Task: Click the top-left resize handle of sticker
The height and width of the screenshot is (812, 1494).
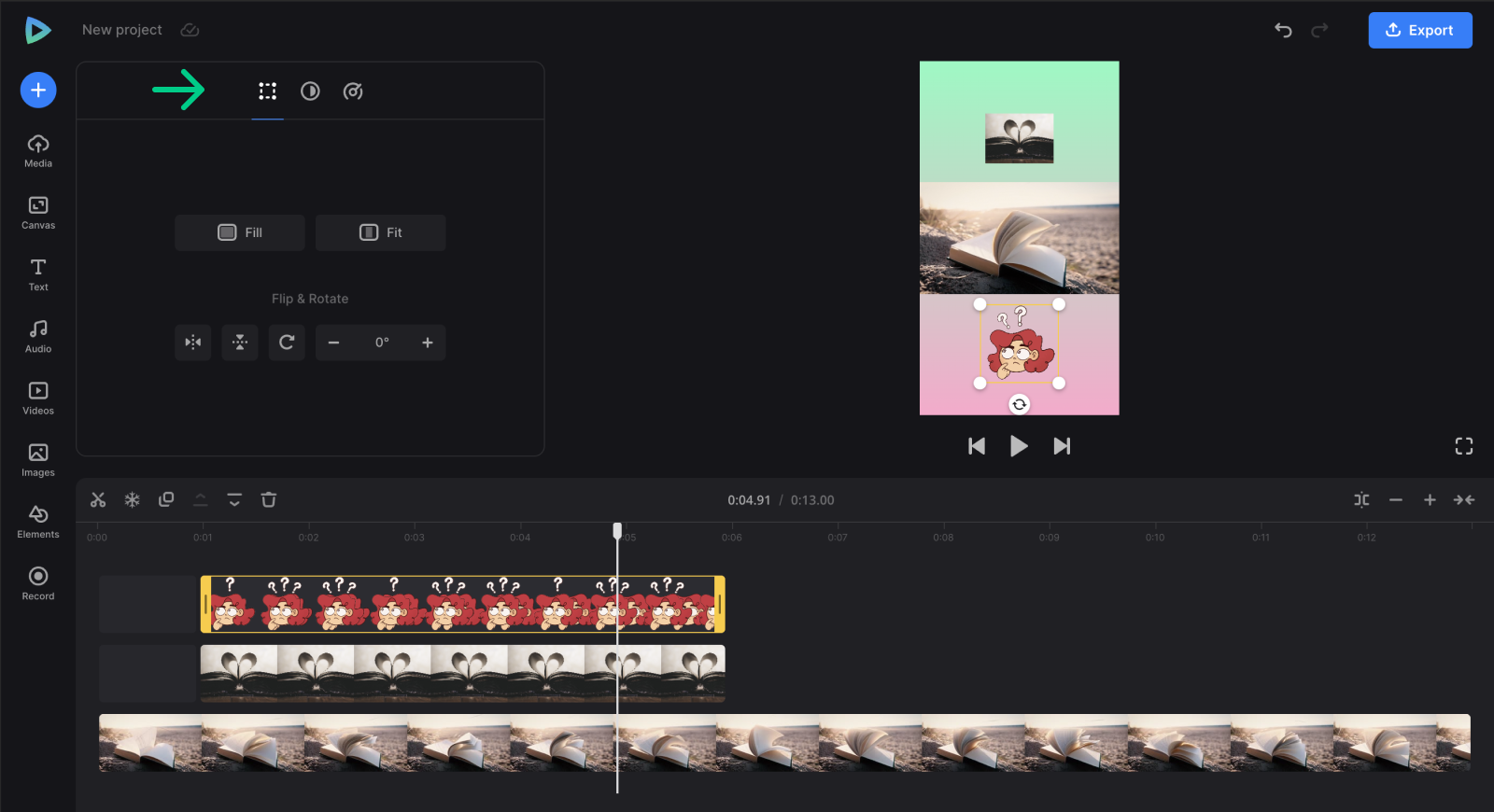Action: point(980,304)
